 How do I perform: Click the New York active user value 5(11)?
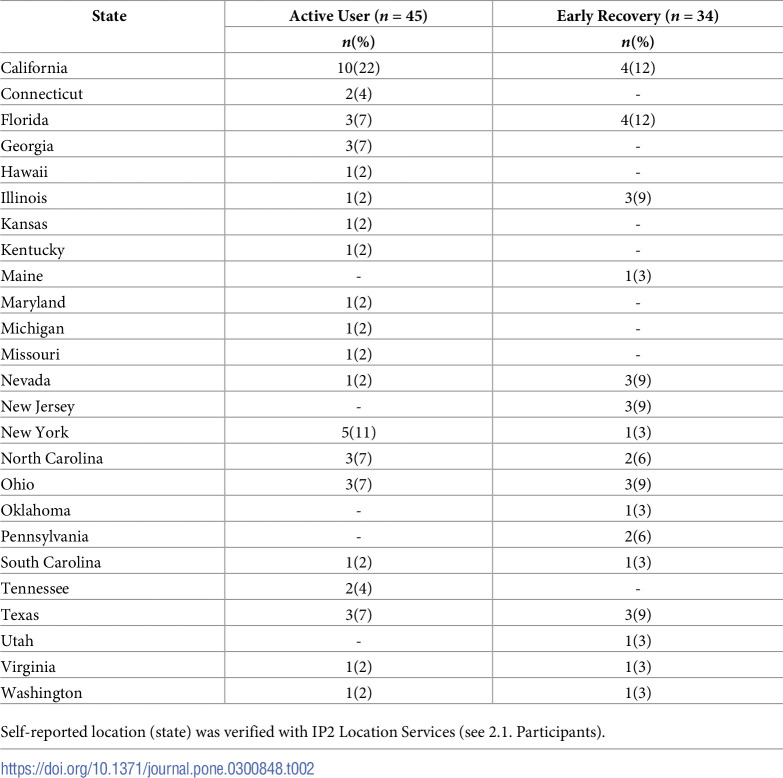point(358,432)
